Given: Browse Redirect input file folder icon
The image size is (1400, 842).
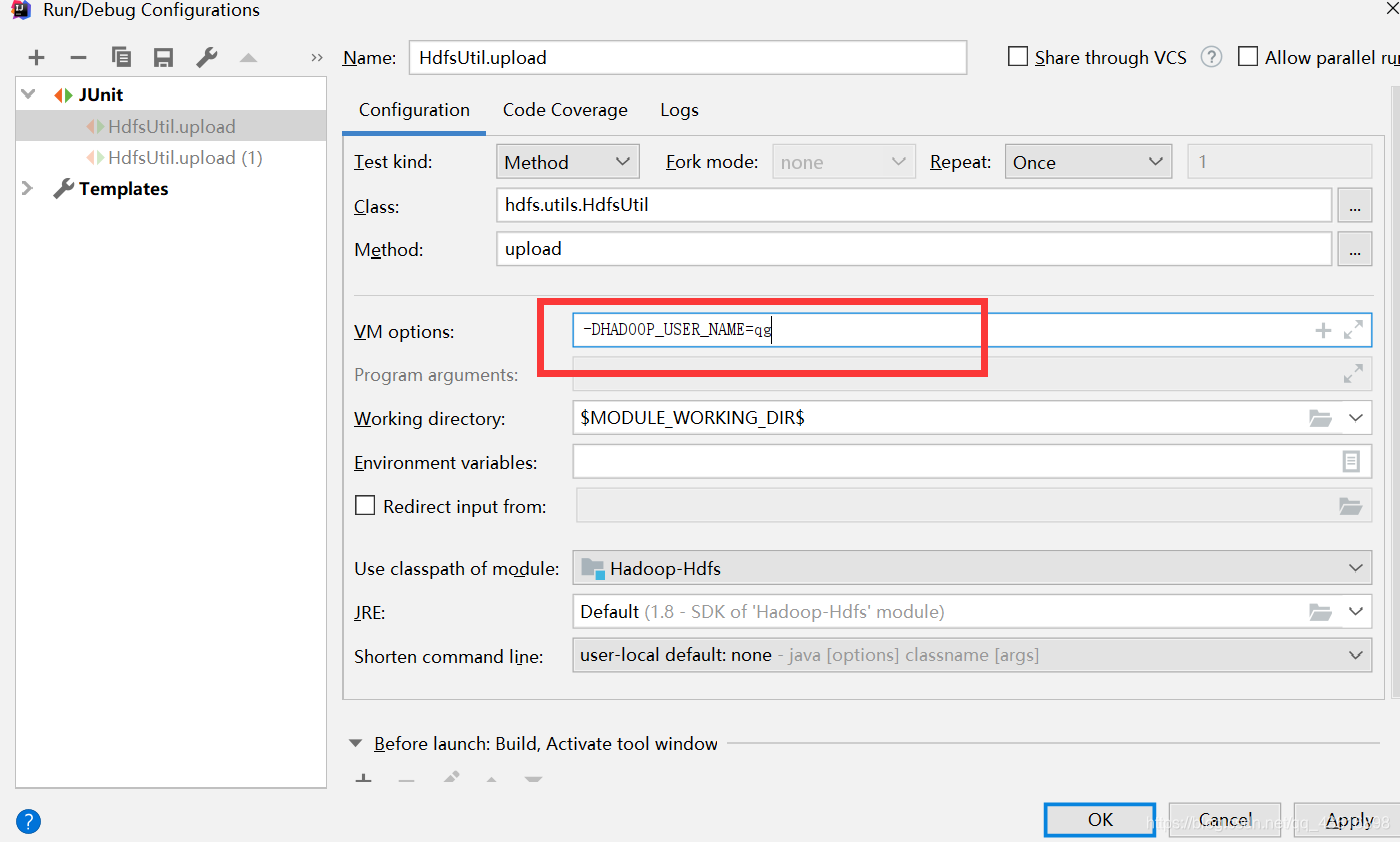Looking at the screenshot, I should click(x=1351, y=506).
